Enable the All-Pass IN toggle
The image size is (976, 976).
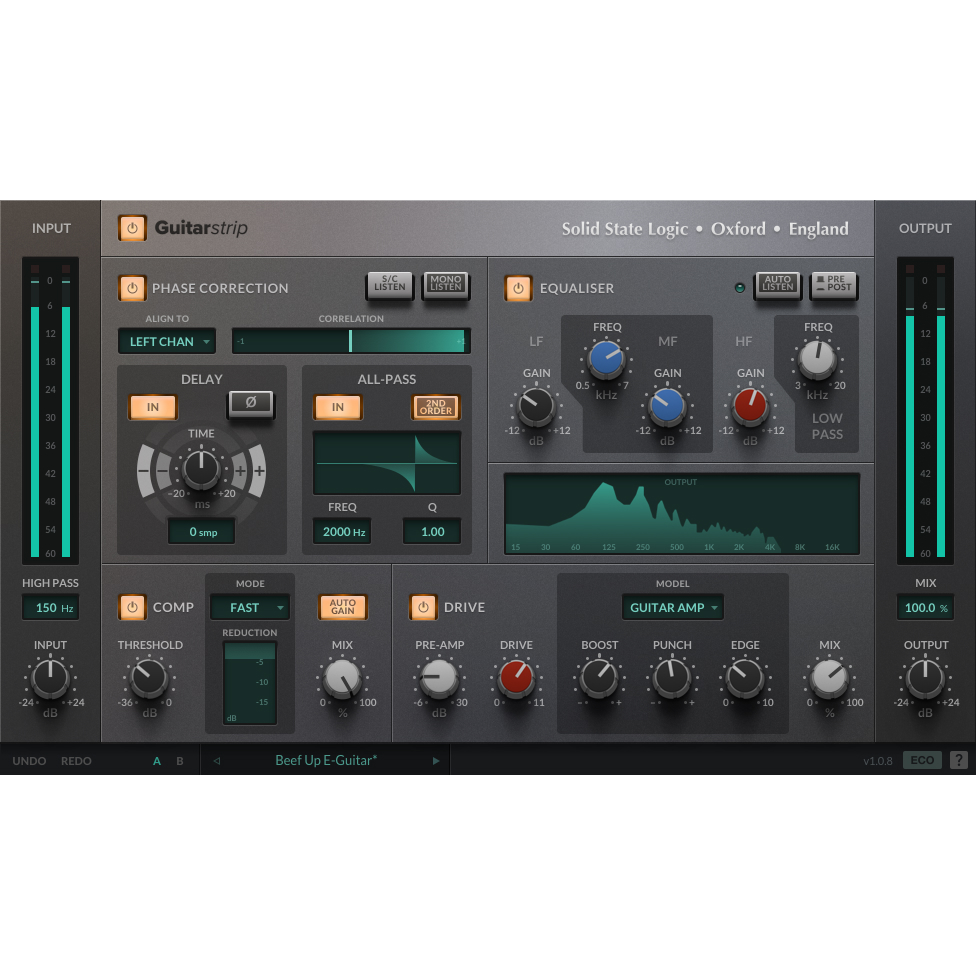338,407
